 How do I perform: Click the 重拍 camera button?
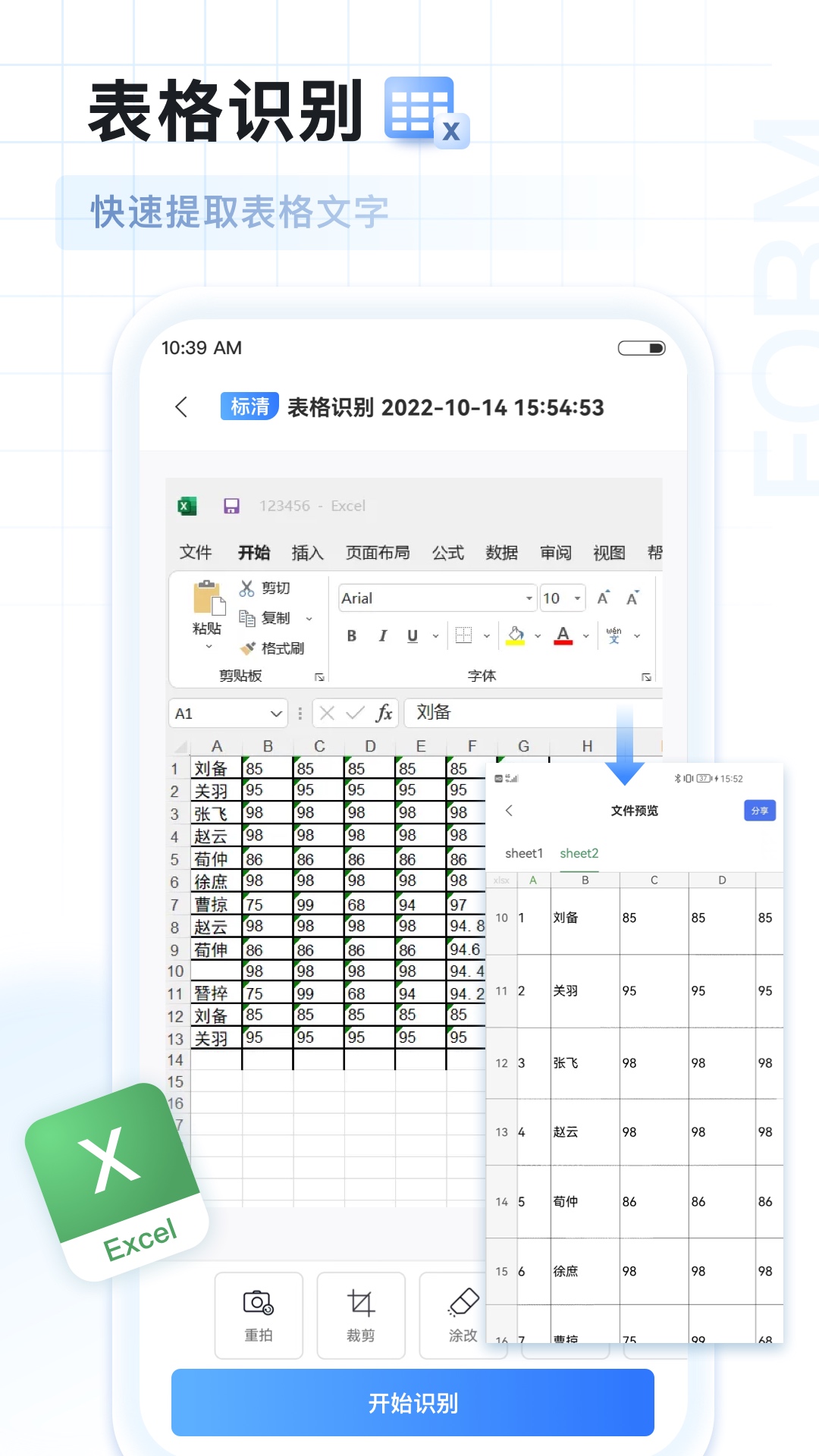[259, 1316]
